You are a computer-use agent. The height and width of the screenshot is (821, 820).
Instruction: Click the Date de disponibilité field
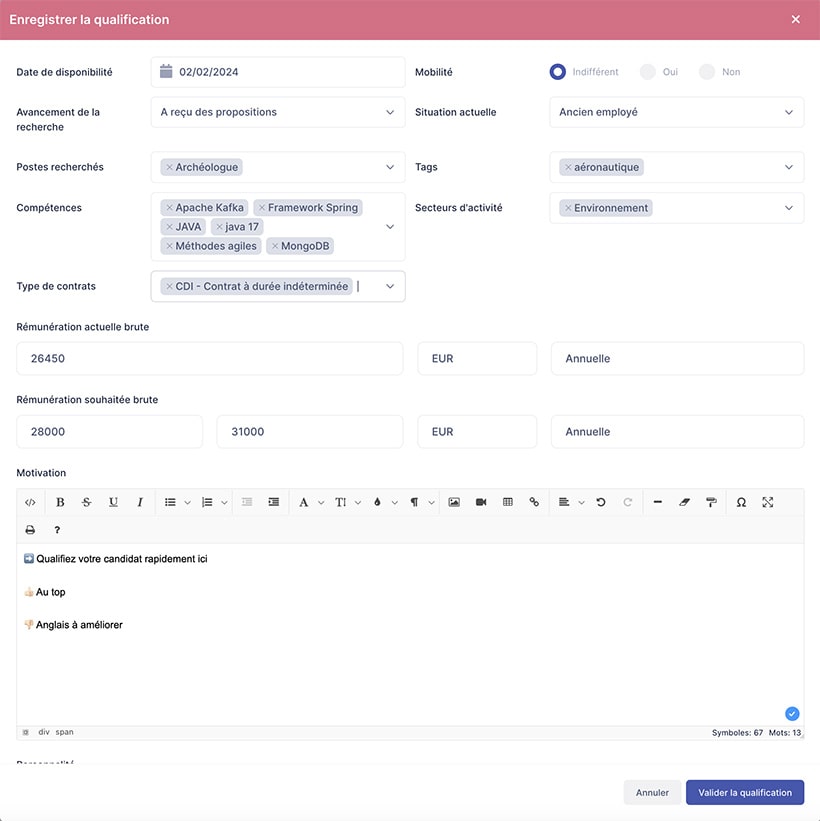(x=278, y=72)
